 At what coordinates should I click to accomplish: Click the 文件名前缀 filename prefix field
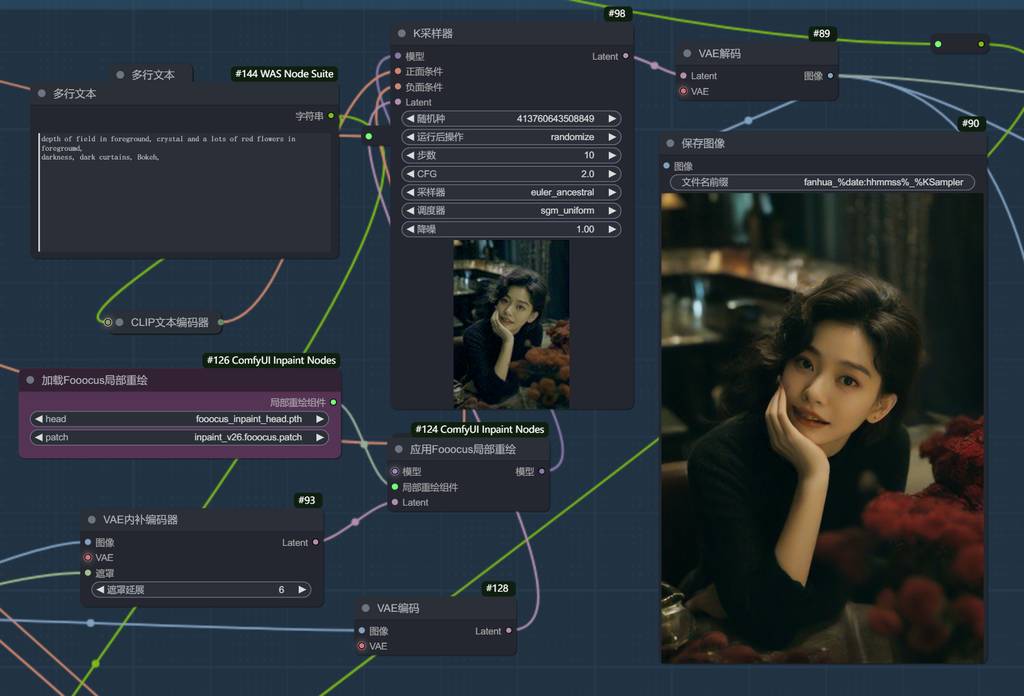click(x=821, y=182)
